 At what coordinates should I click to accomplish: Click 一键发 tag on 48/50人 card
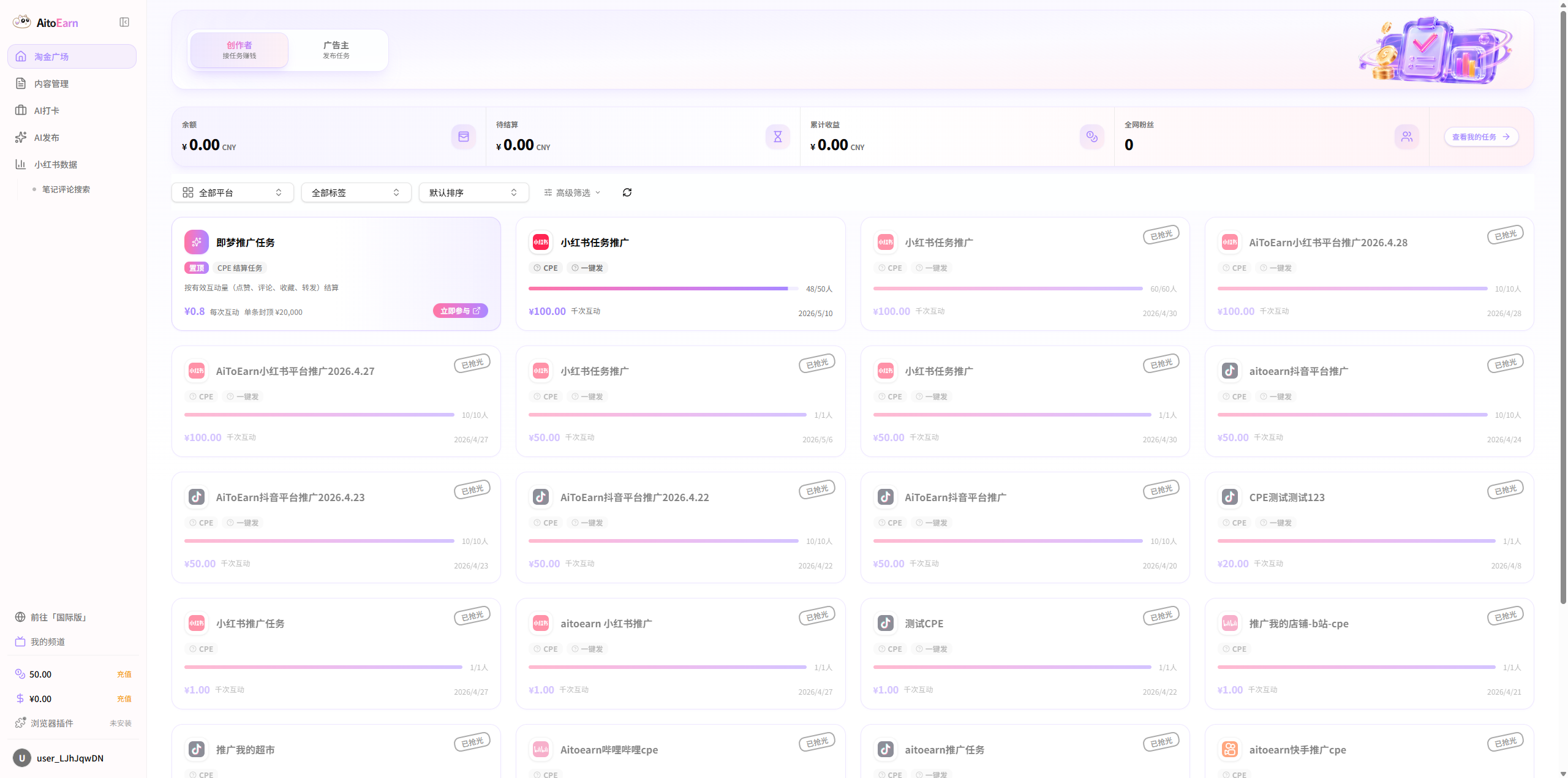(587, 268)
